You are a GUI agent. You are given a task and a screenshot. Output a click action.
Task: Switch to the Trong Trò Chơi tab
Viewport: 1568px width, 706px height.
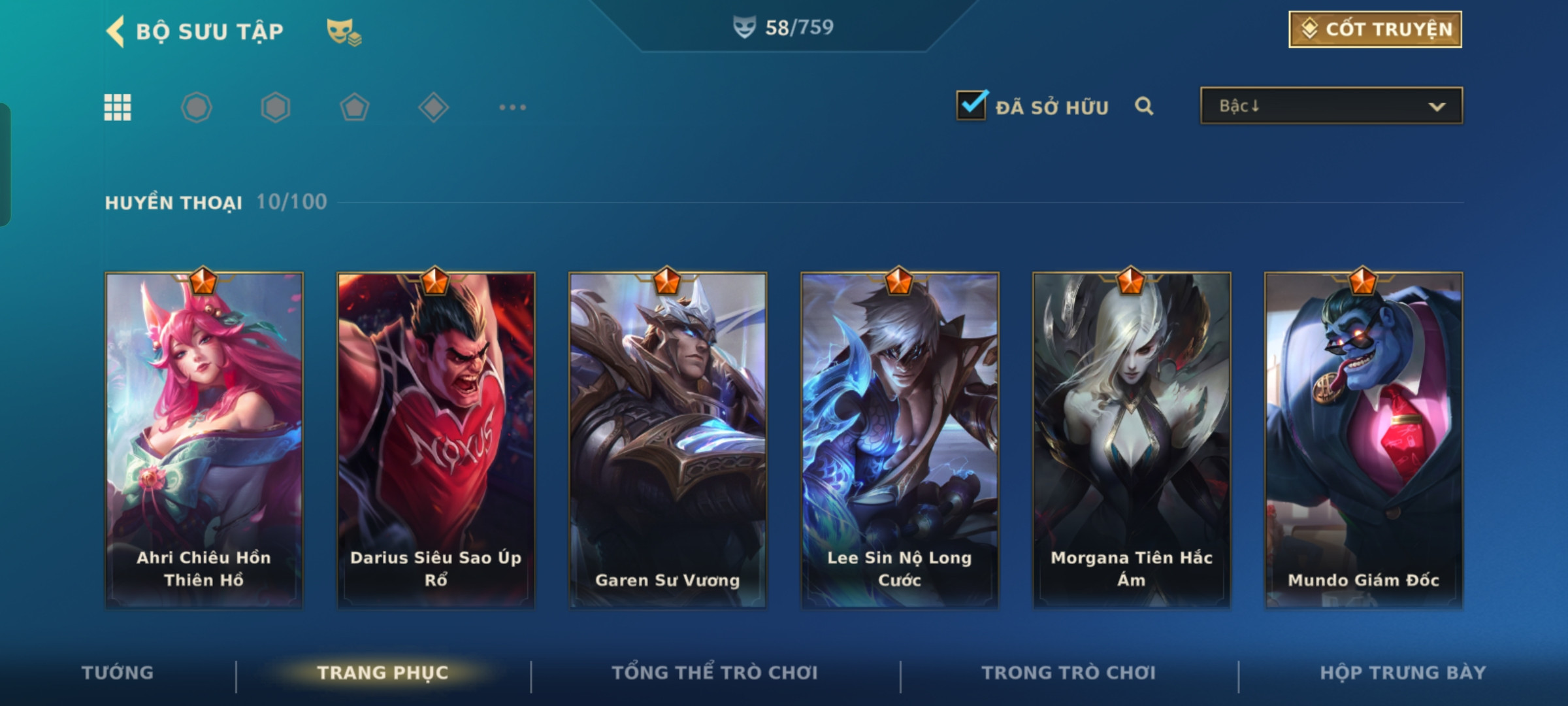(1069, 673)
